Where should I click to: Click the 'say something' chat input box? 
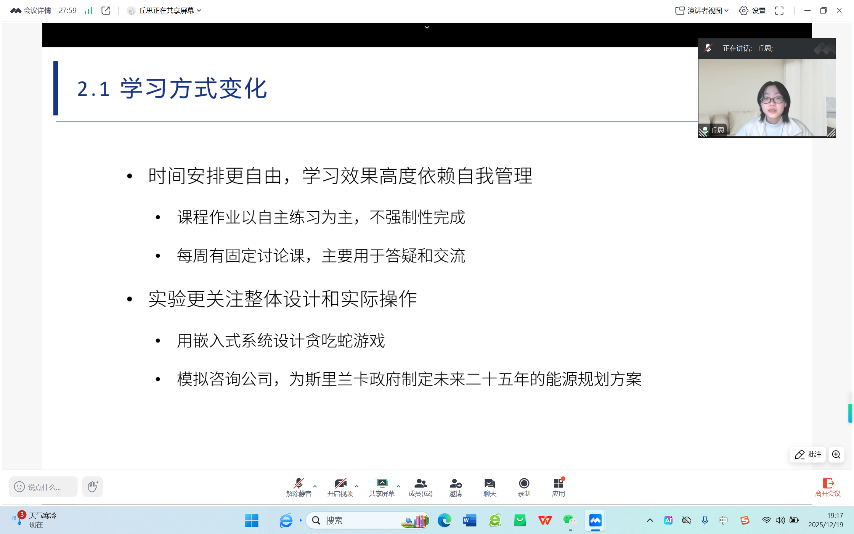[x=43, y=487]
